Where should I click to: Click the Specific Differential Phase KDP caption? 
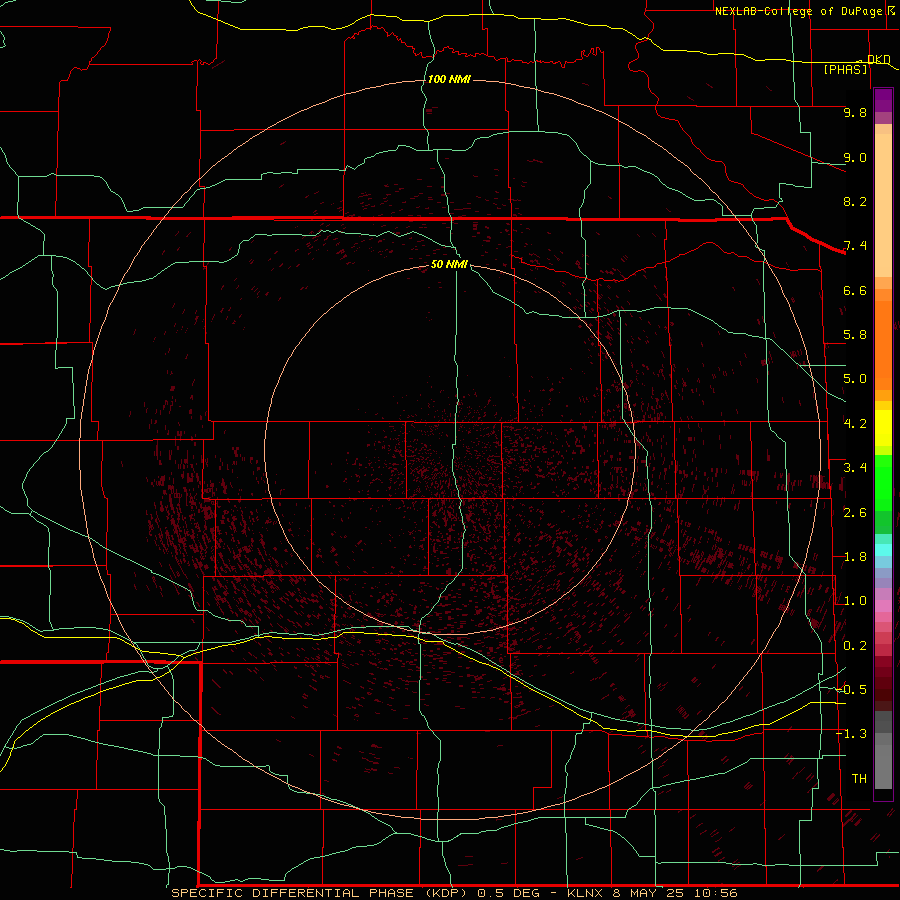pyautogui.click(x=454, y=893)
